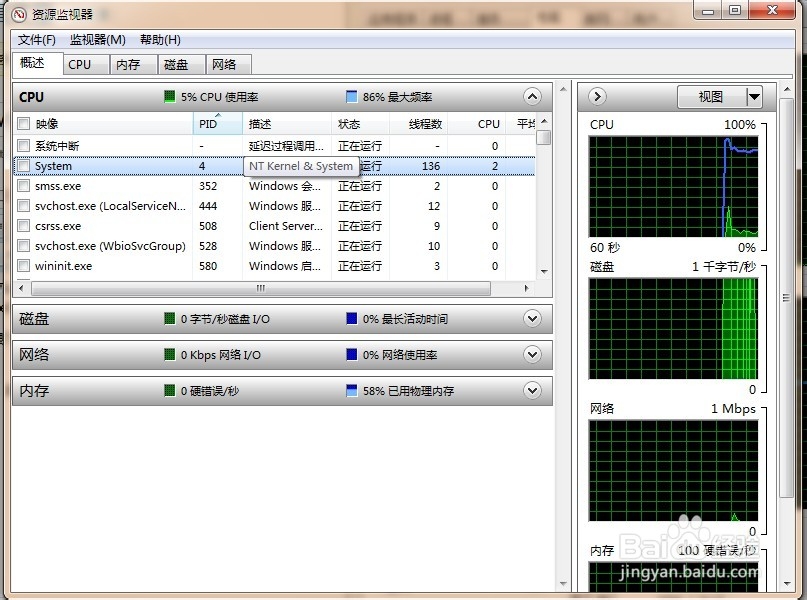Click the horizontal scrollbar under the process list
This screenshot has width=807, height=600.
click(260, 288)
